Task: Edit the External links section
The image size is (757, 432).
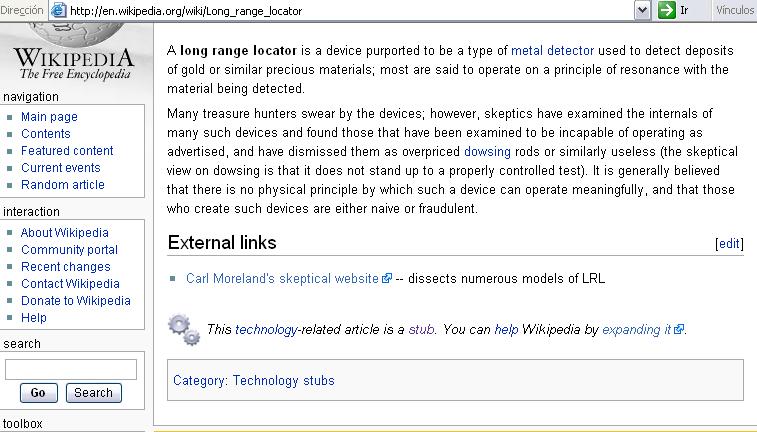Action: 729,244
